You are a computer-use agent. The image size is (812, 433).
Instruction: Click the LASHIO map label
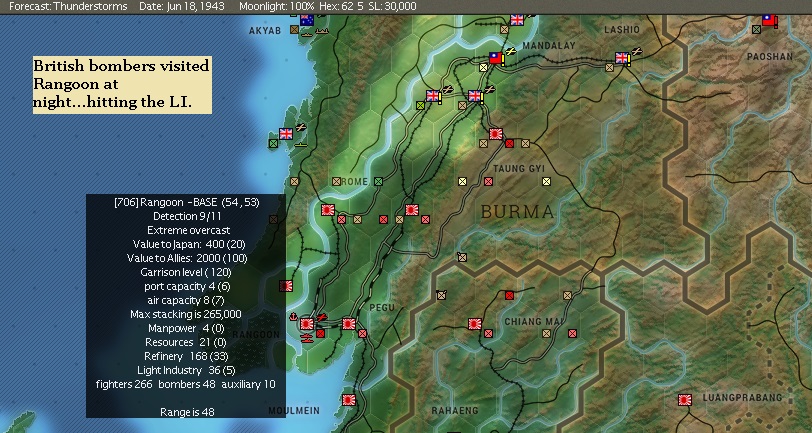622,30
